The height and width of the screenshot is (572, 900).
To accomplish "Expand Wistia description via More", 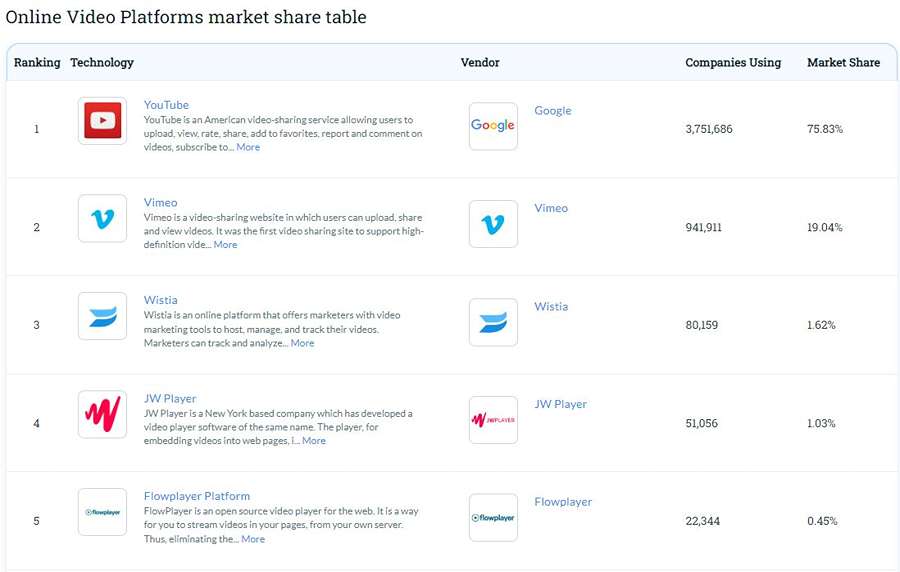I will coord(302,343).
